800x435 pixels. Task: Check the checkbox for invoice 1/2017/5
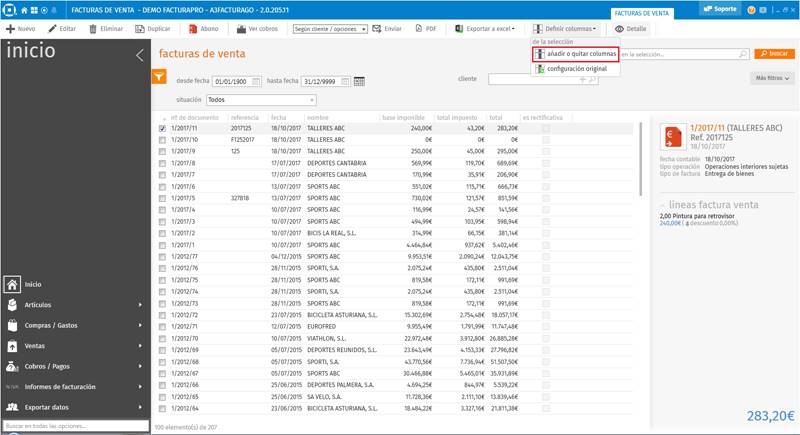tap(162, 198)
